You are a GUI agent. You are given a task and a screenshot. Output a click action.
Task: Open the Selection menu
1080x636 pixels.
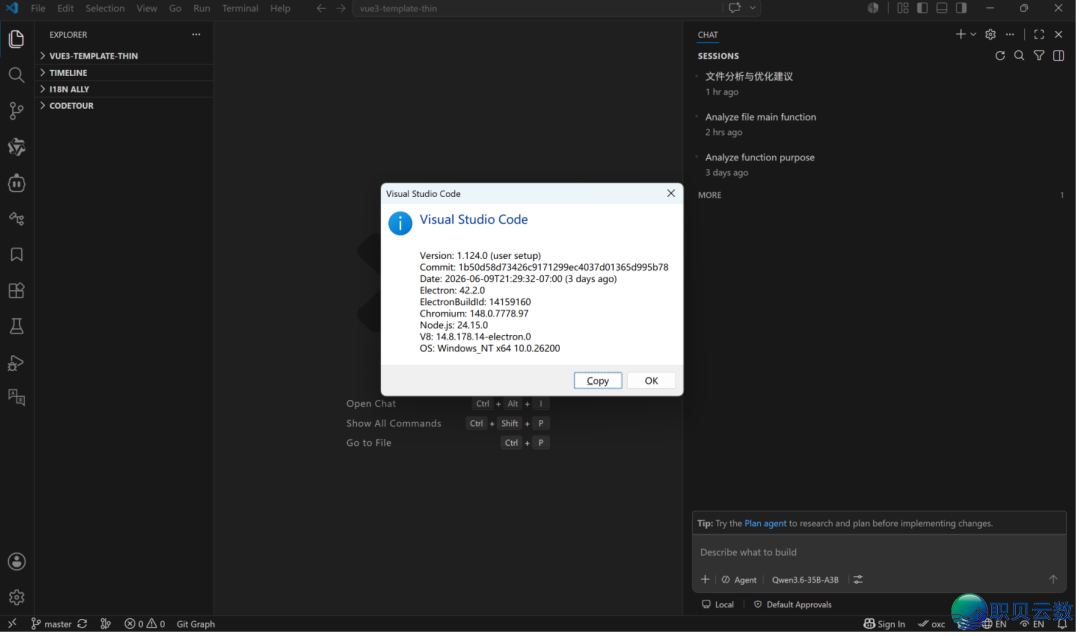105,8
